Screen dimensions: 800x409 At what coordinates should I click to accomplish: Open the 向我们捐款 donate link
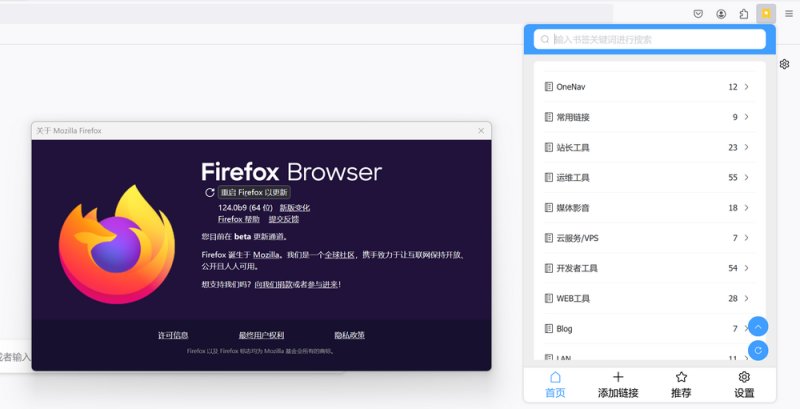tap(273, 285)
